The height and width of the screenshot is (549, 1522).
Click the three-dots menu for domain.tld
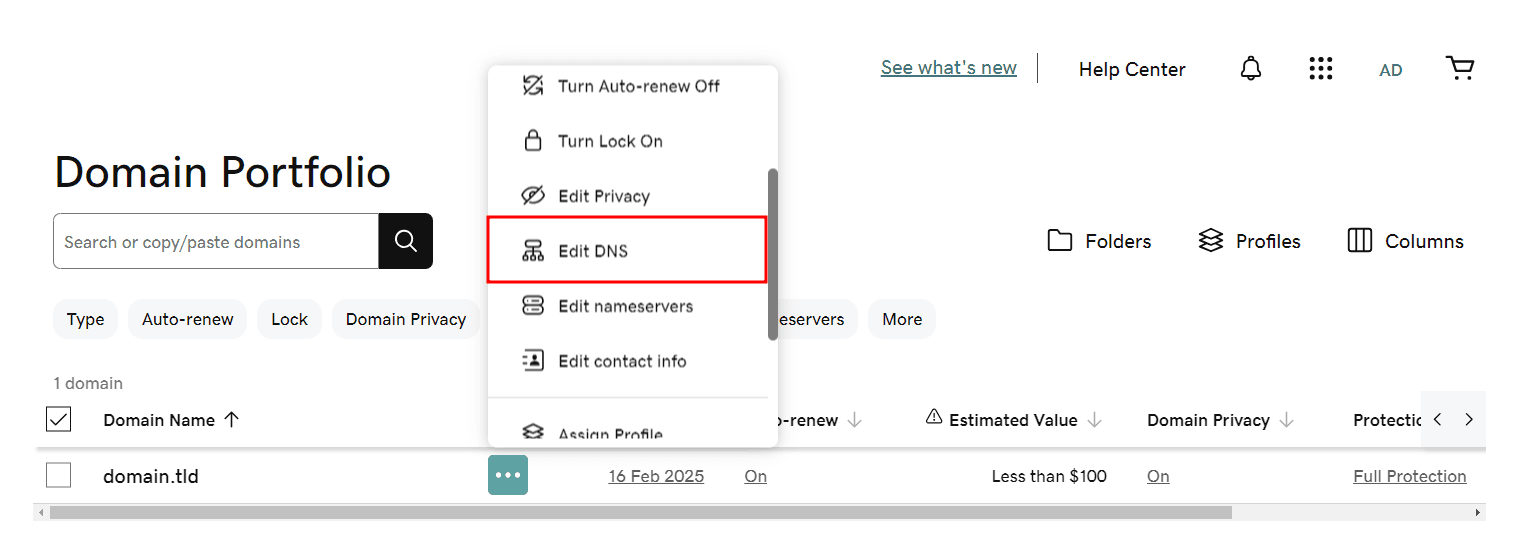click(x=508, y=475)
